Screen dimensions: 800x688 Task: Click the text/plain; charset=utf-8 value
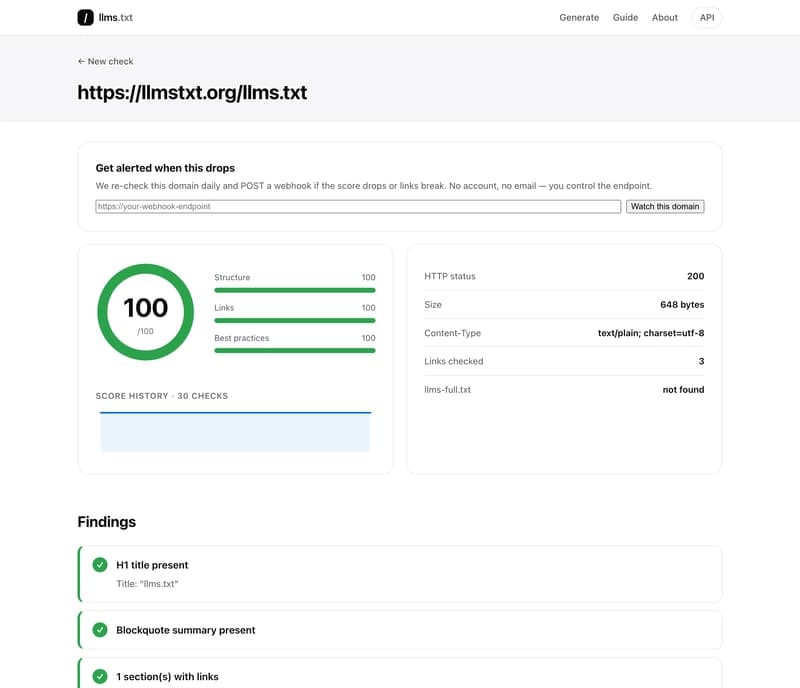[x=651, y=333]
